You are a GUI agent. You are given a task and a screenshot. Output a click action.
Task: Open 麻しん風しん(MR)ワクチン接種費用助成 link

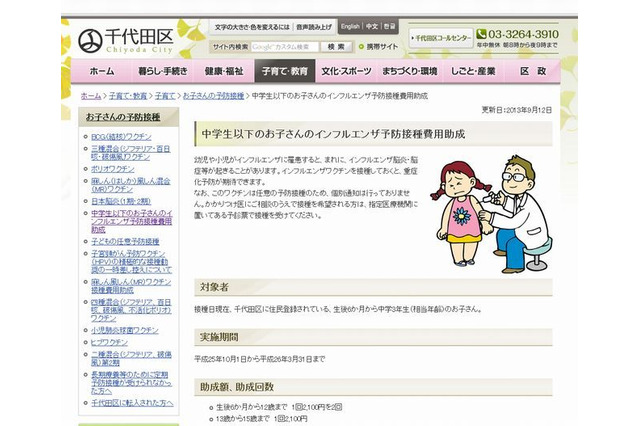tap(131, 286)
